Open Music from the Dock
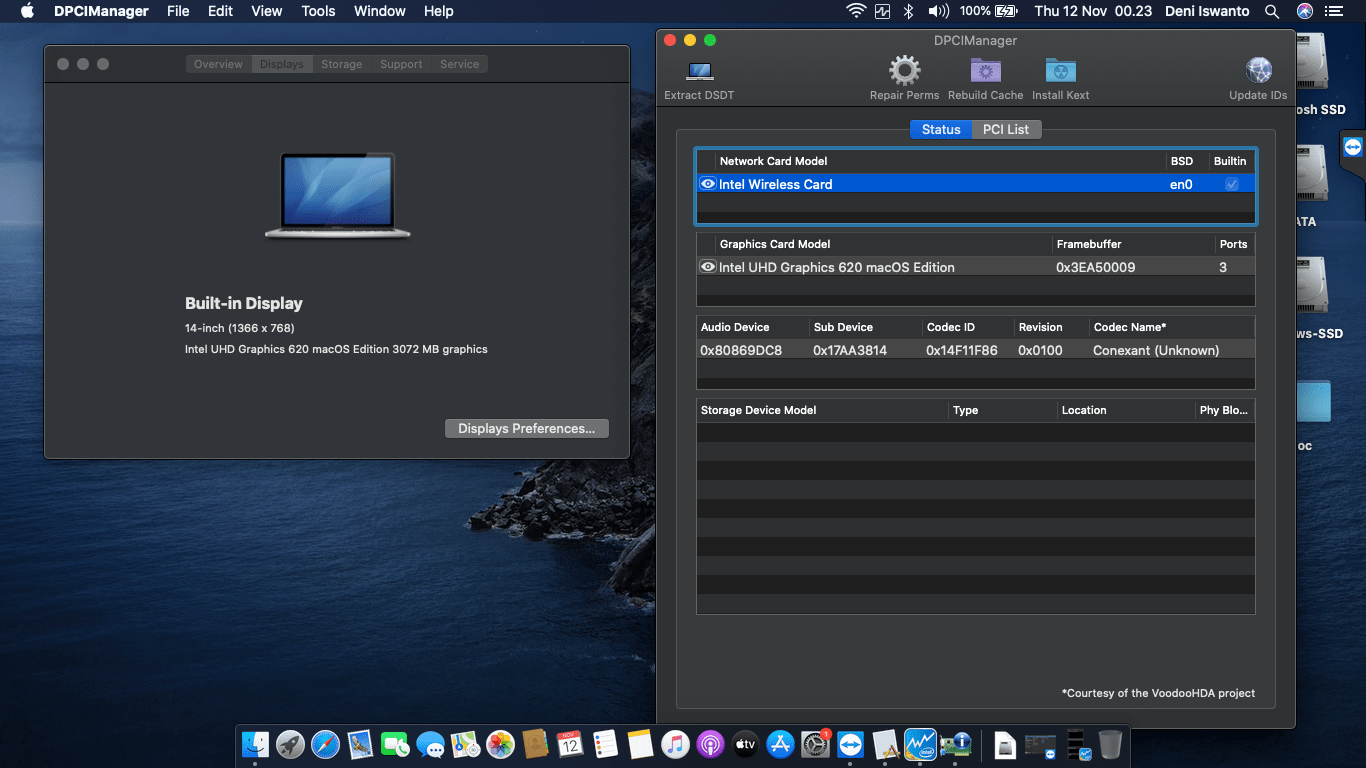The height and width of the screenshot is (768, 1366). point(675,744)
